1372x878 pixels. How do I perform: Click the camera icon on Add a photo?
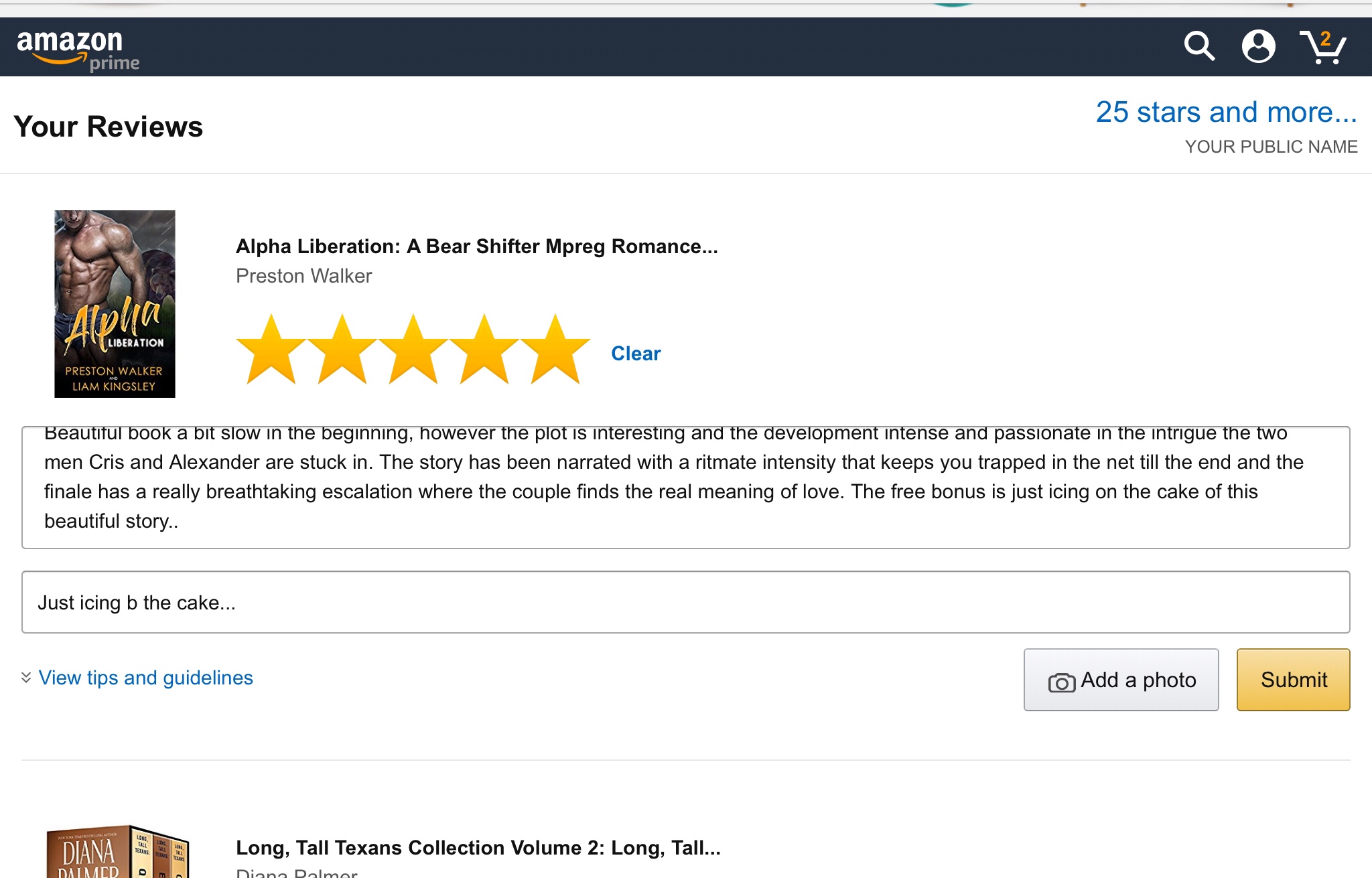1061,682
